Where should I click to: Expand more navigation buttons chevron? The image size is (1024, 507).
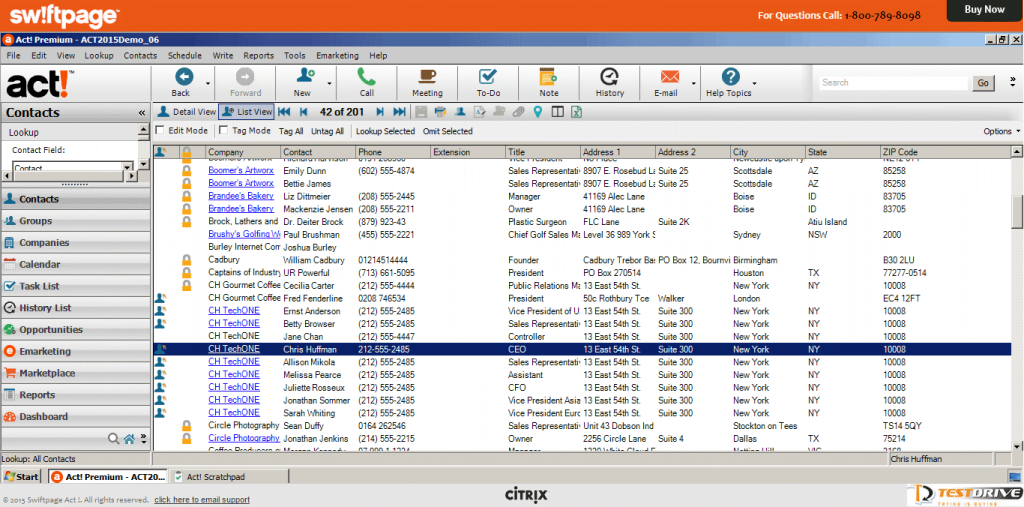[x=144, y=438]
